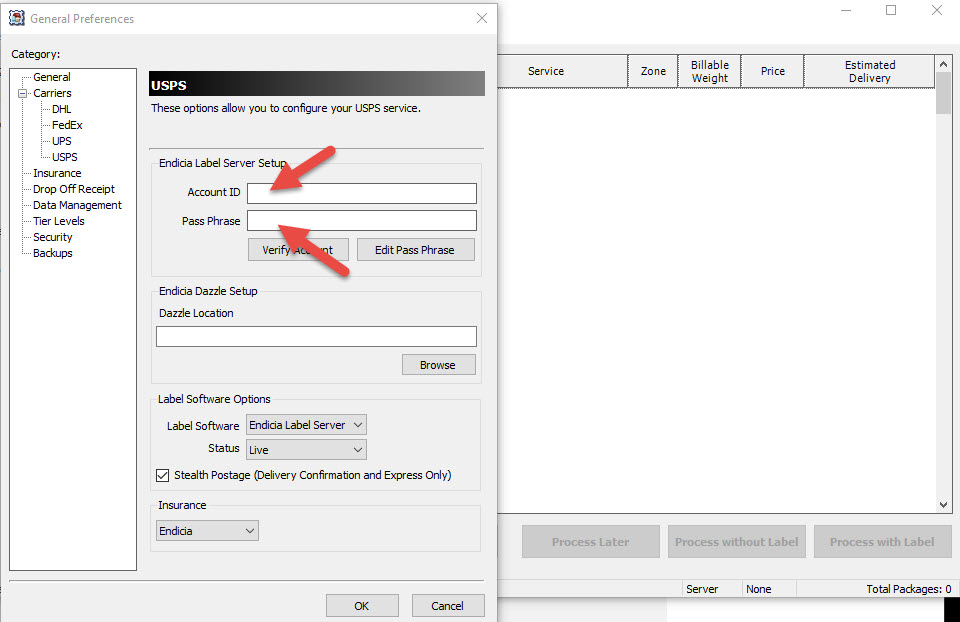Click the Billable Weight column header

click(x=710, y=71)
